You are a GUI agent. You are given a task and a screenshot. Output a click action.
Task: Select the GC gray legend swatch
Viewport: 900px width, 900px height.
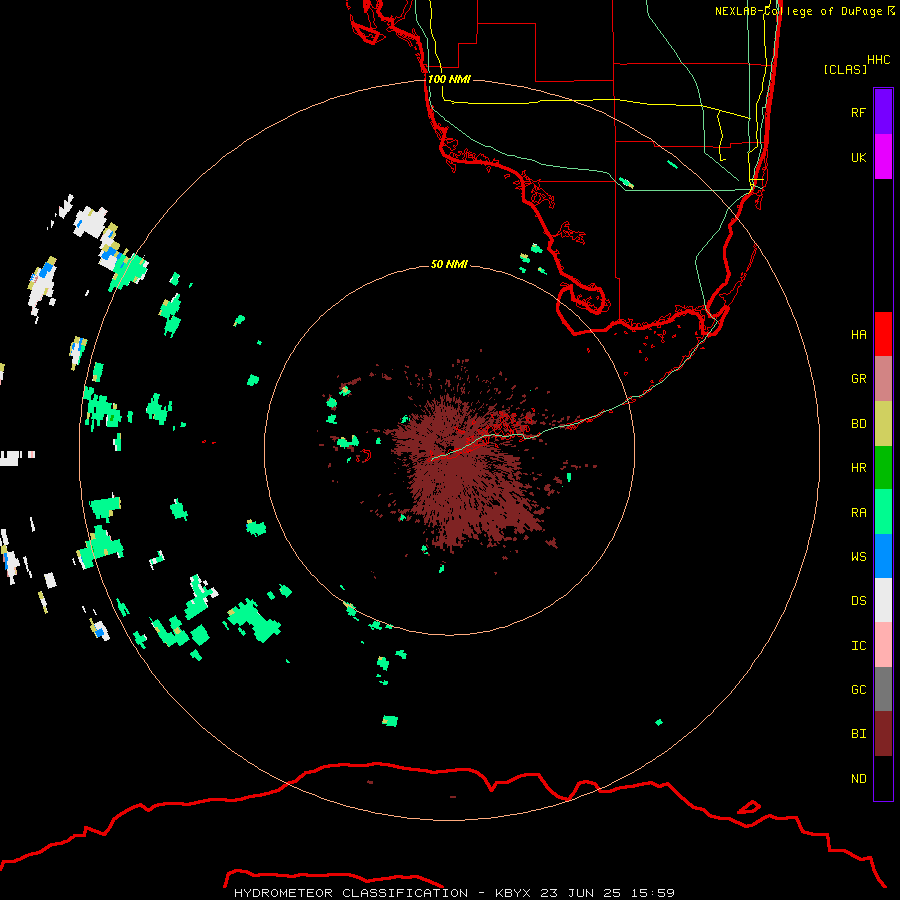(883, 689)
